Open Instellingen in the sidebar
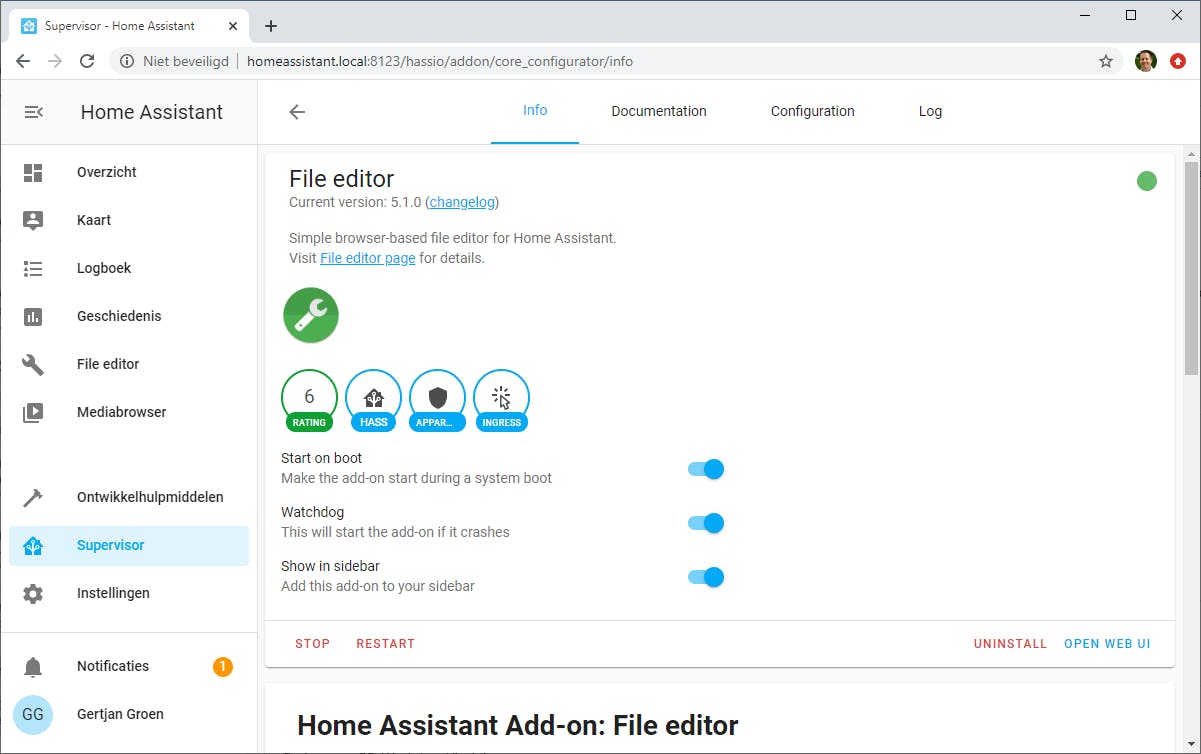The width and height of the screenshot is (1201, 754). 129,593
